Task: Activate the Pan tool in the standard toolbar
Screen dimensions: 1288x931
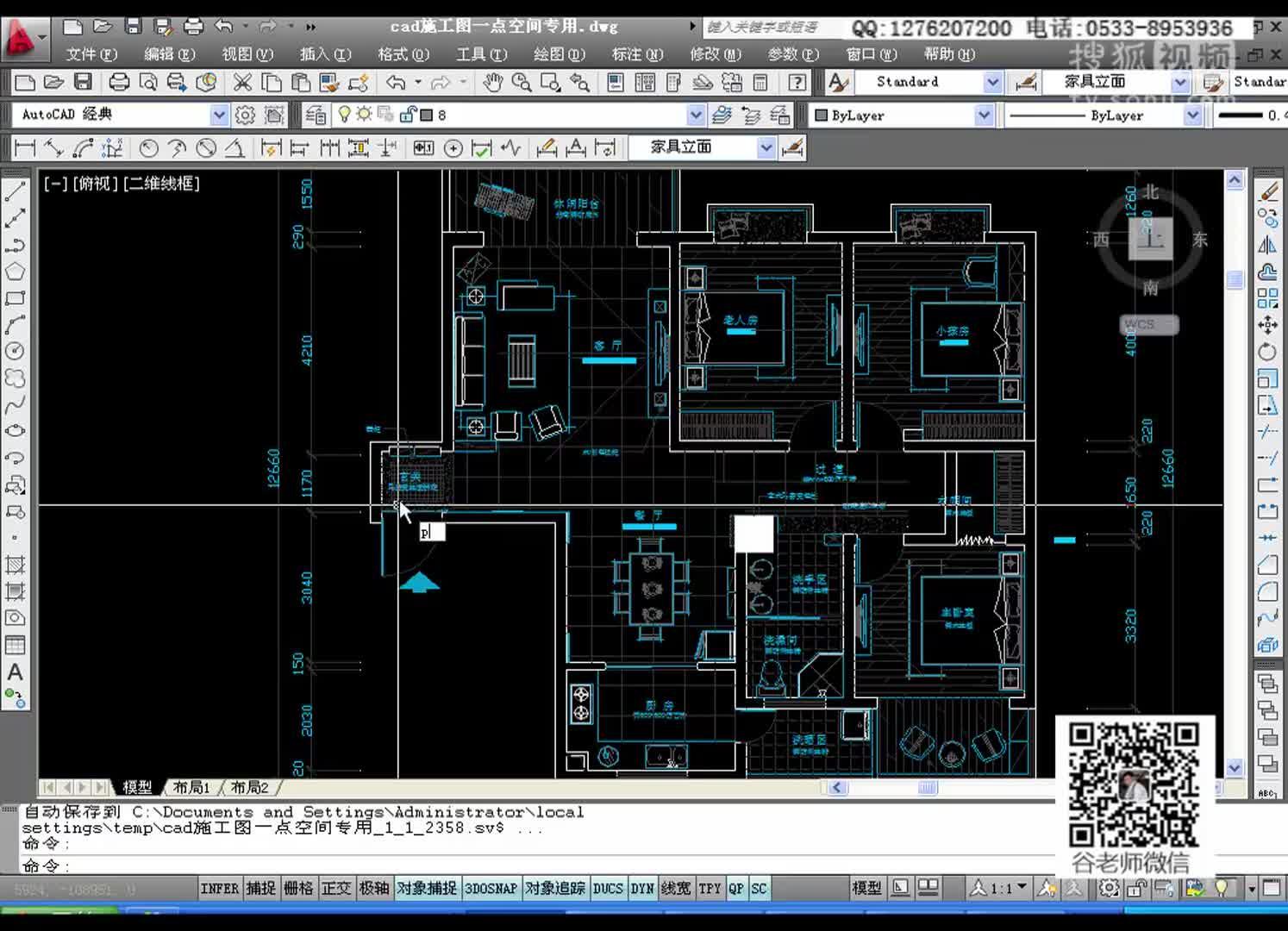Action: (493, 83)
